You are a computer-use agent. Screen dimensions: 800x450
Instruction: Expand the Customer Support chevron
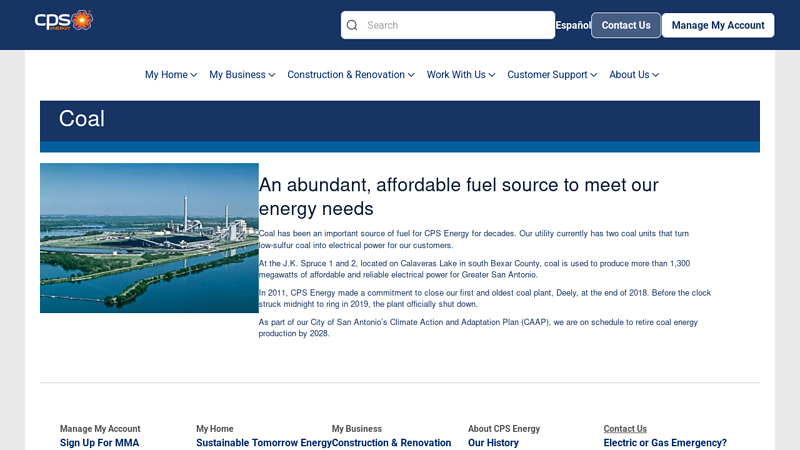(x=594, y=75)
